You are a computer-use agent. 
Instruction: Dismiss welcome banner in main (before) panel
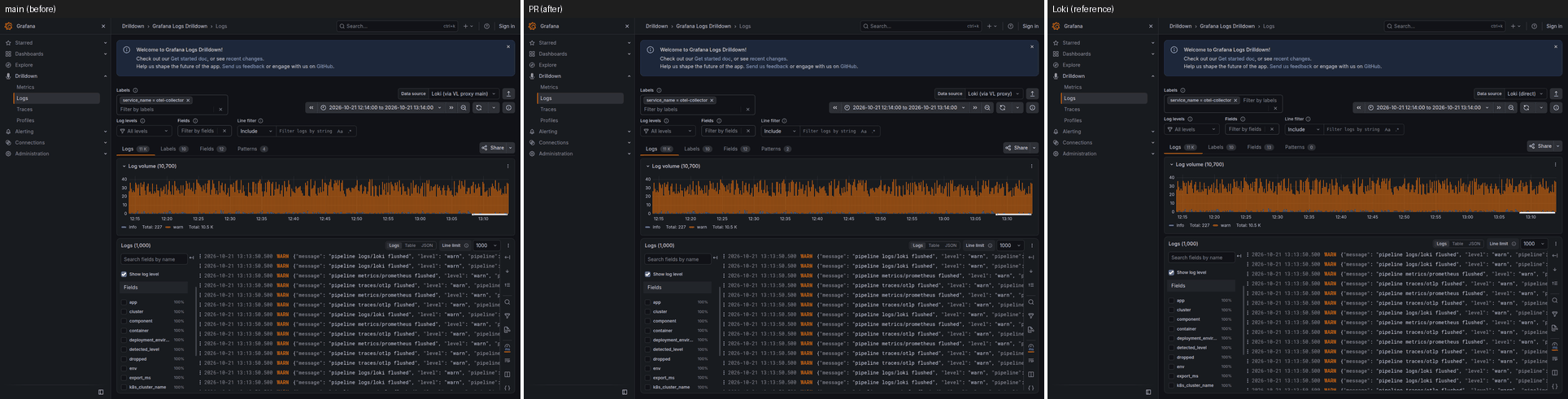click(508, 46)
